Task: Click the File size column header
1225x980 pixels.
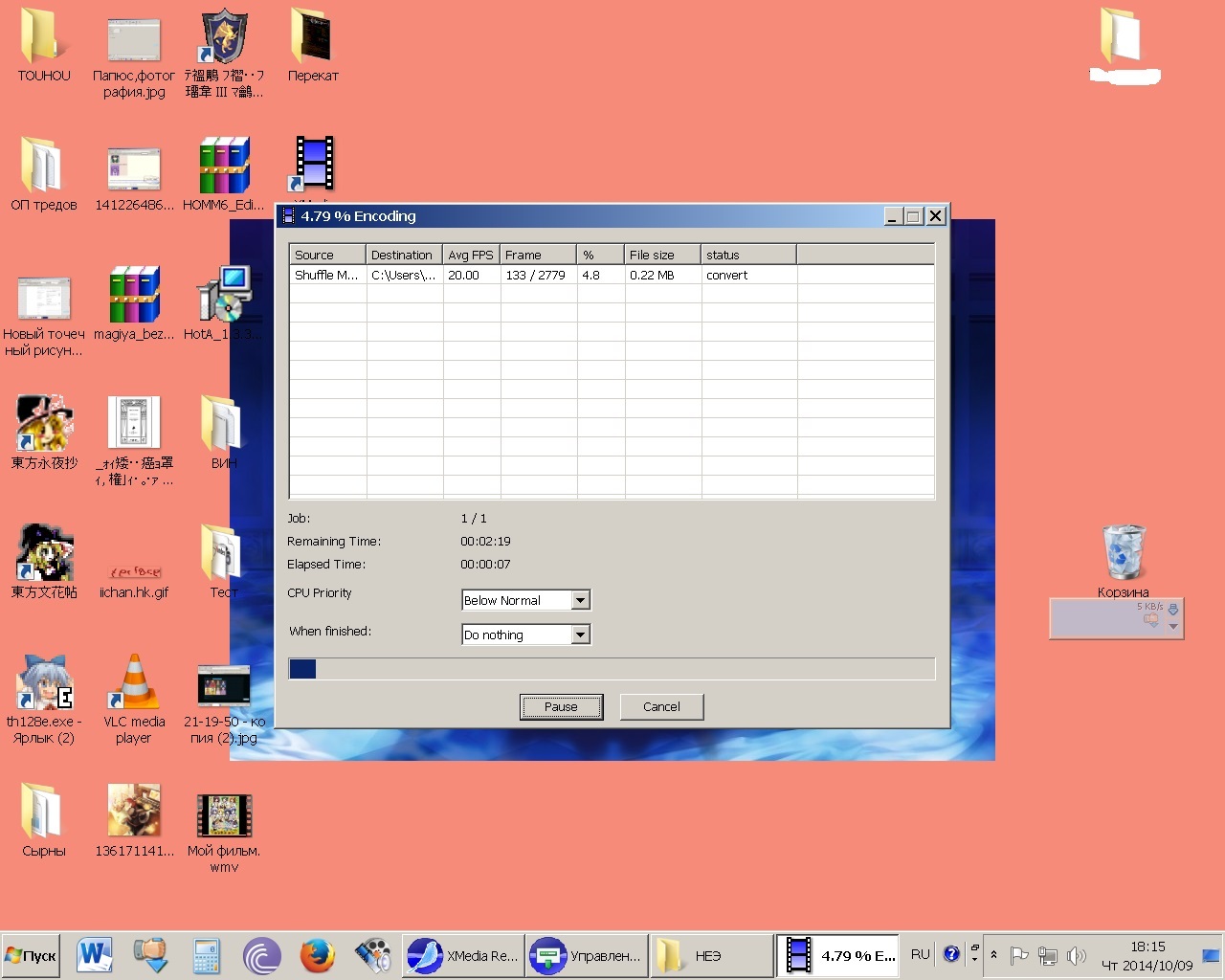Action: 661,255
